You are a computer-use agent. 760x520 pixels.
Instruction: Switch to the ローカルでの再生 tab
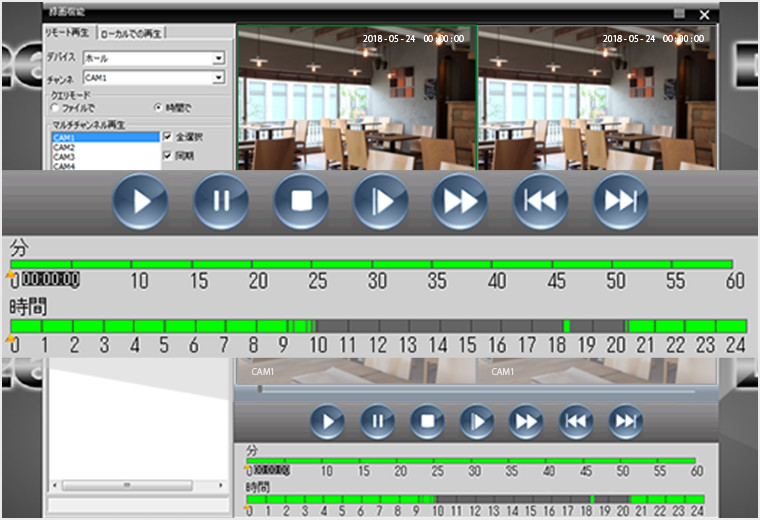click(133, 33)
